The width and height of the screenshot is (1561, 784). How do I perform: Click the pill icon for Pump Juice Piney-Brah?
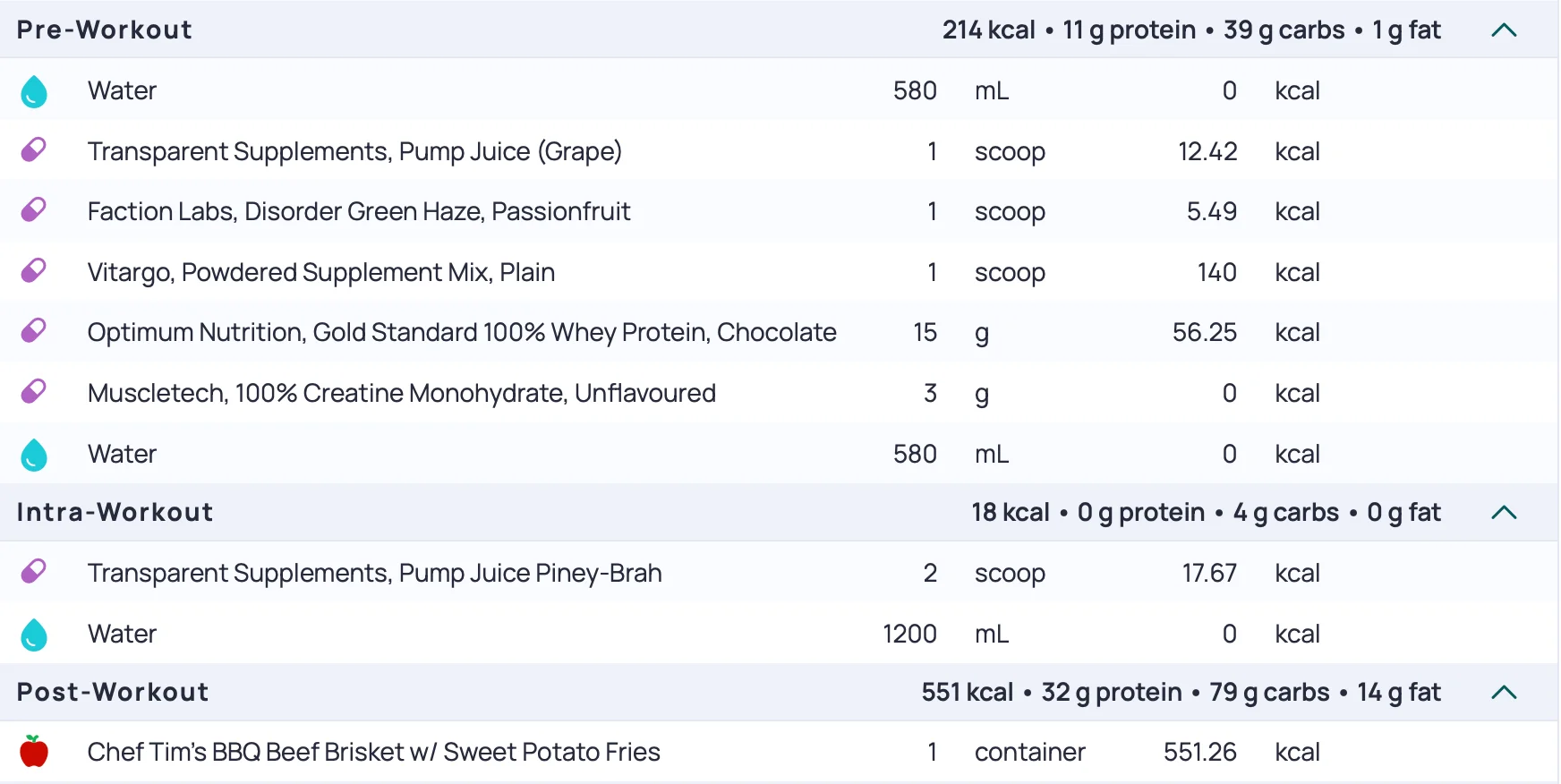pyautogui.click(x=34, y=571)
